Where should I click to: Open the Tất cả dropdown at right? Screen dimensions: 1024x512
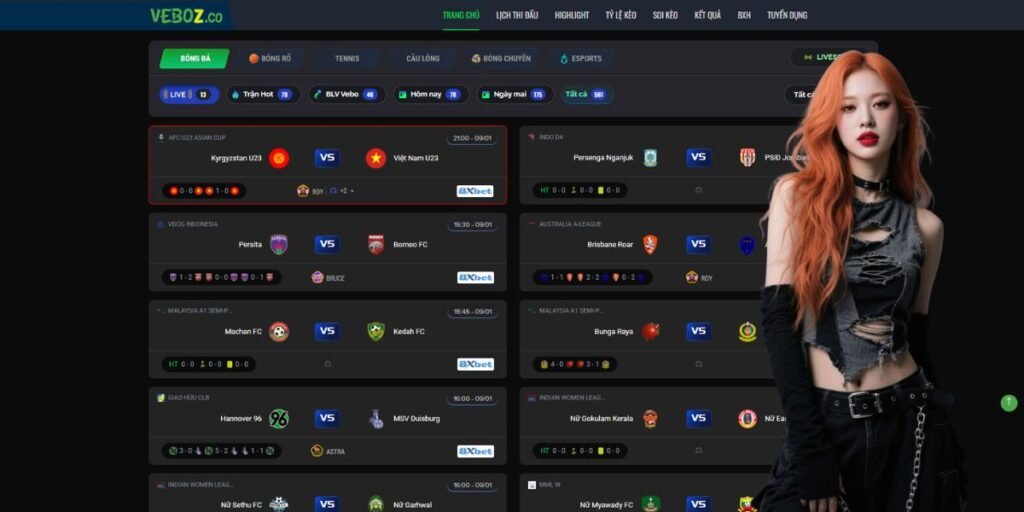pos(802,95)
